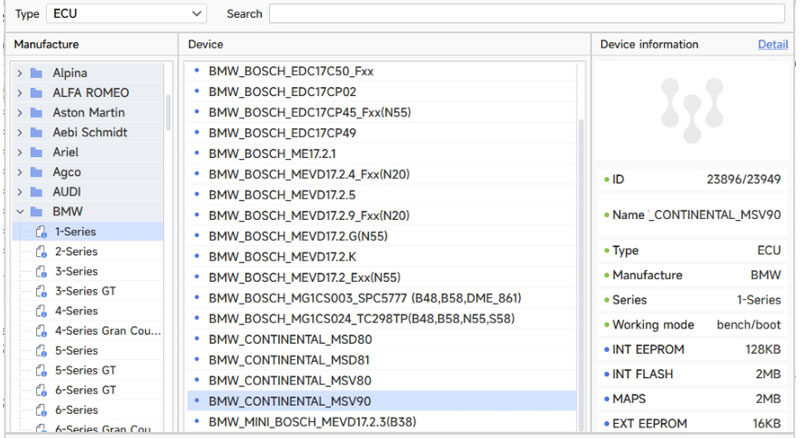
Task: Click the Search input field
Action: 527,14
